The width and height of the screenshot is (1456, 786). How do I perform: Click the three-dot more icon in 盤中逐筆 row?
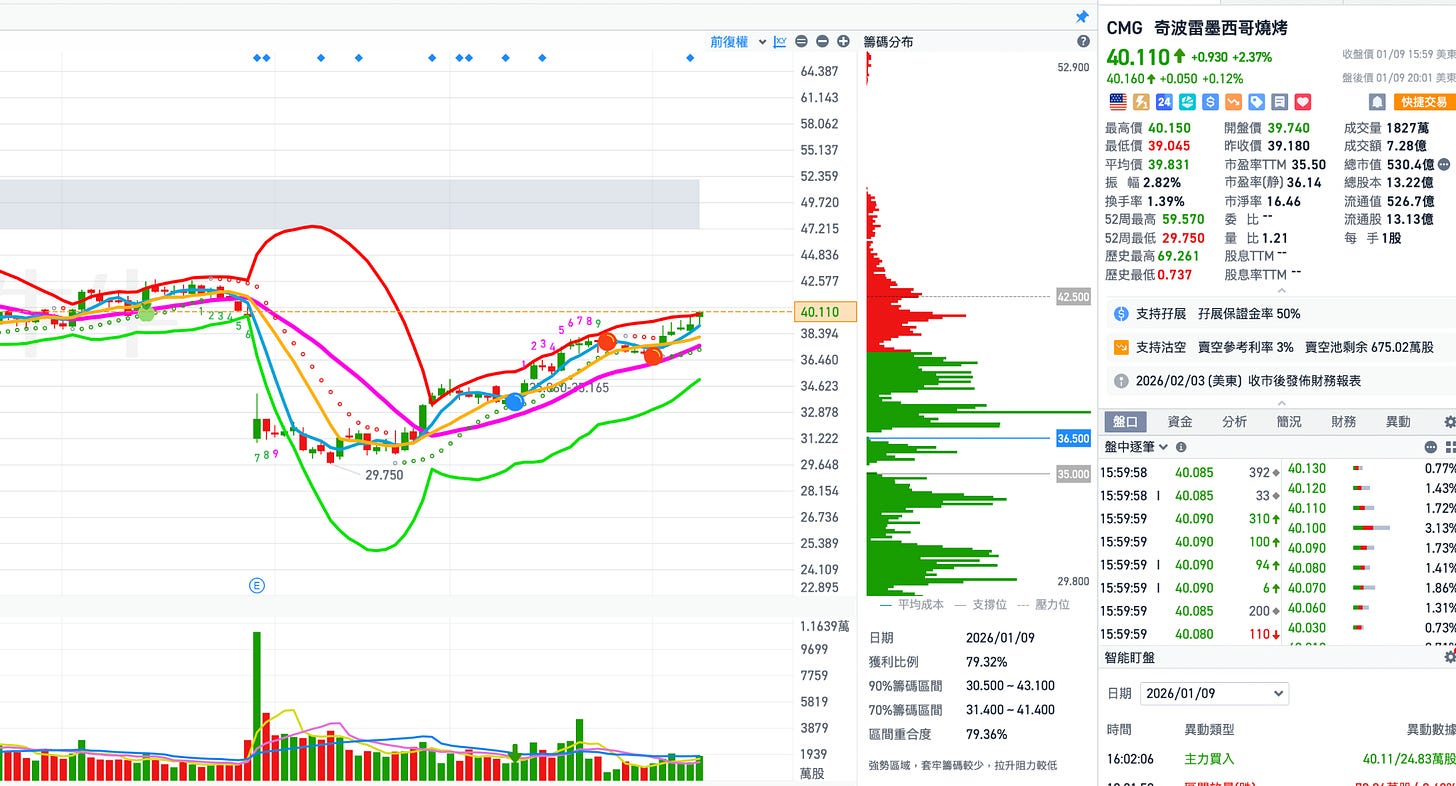coord(1431,447)
